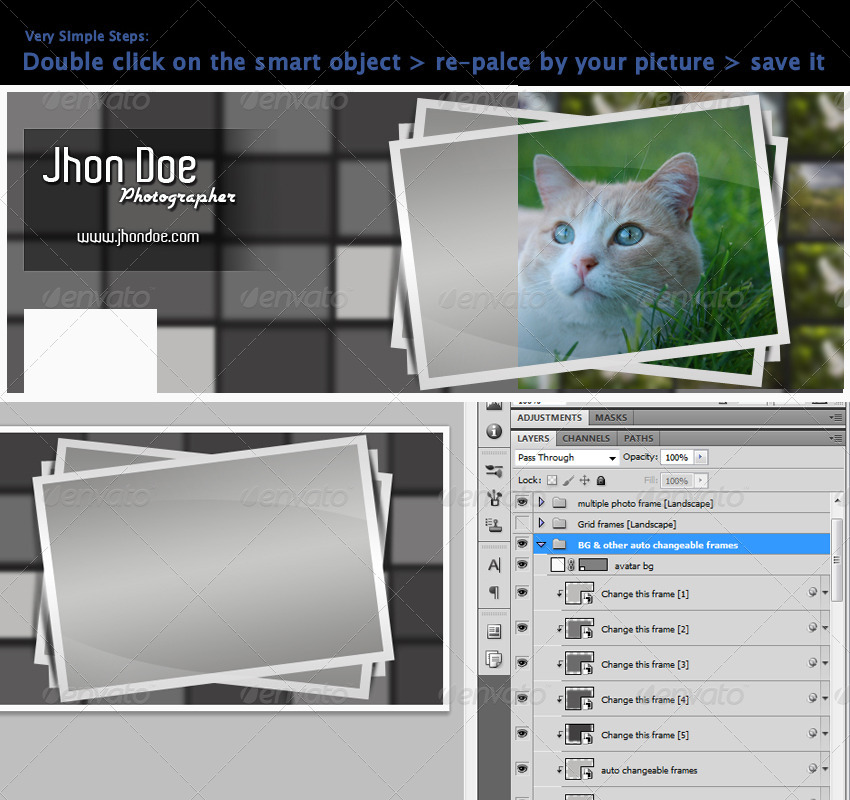Select the Change this frame [5] layer thumbnail
850x800 pixels.
click(x=579, y=734)
